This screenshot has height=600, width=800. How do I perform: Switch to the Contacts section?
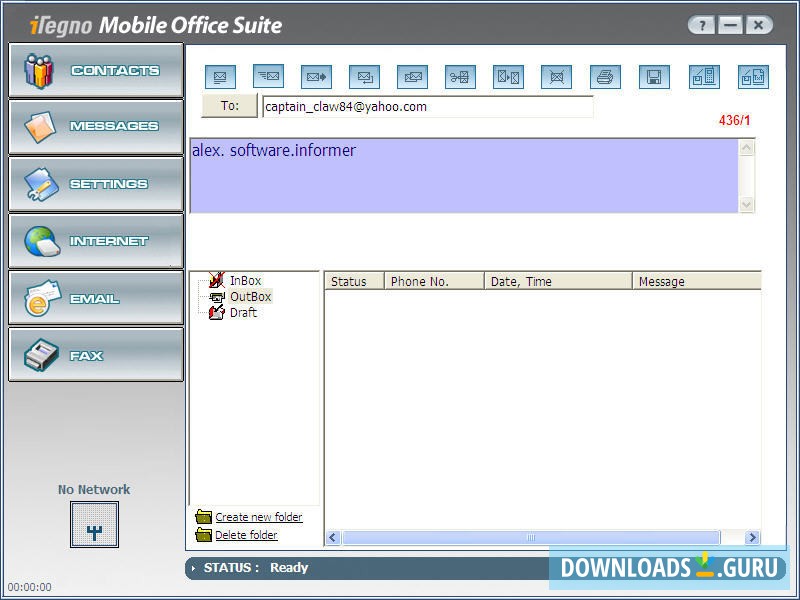coord(95,68)
